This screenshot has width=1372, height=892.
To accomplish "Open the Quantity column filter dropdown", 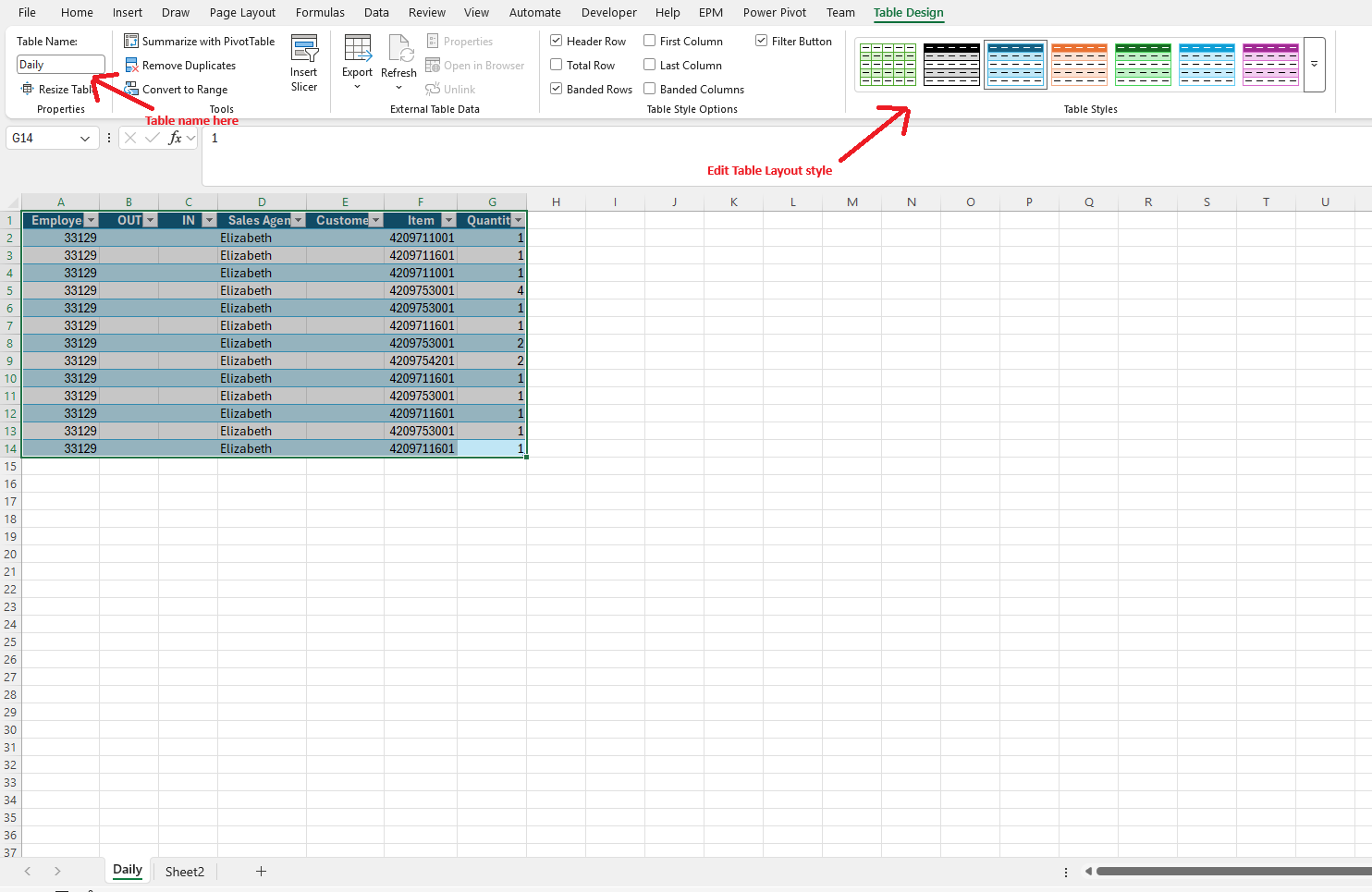I will 518,220.
